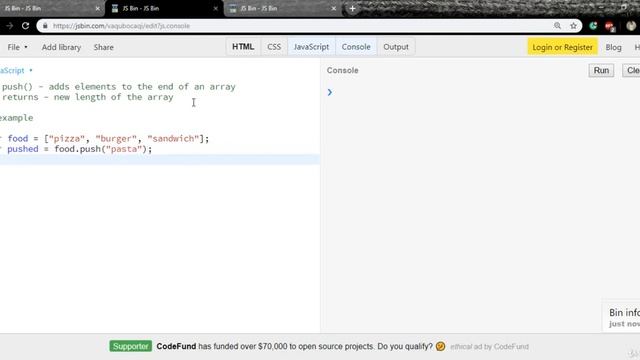The height and width of the screenshot is (360, 640).
Task: Click the highlighted empty editor line
Action: pyautogui.click(x=160, y=159)
